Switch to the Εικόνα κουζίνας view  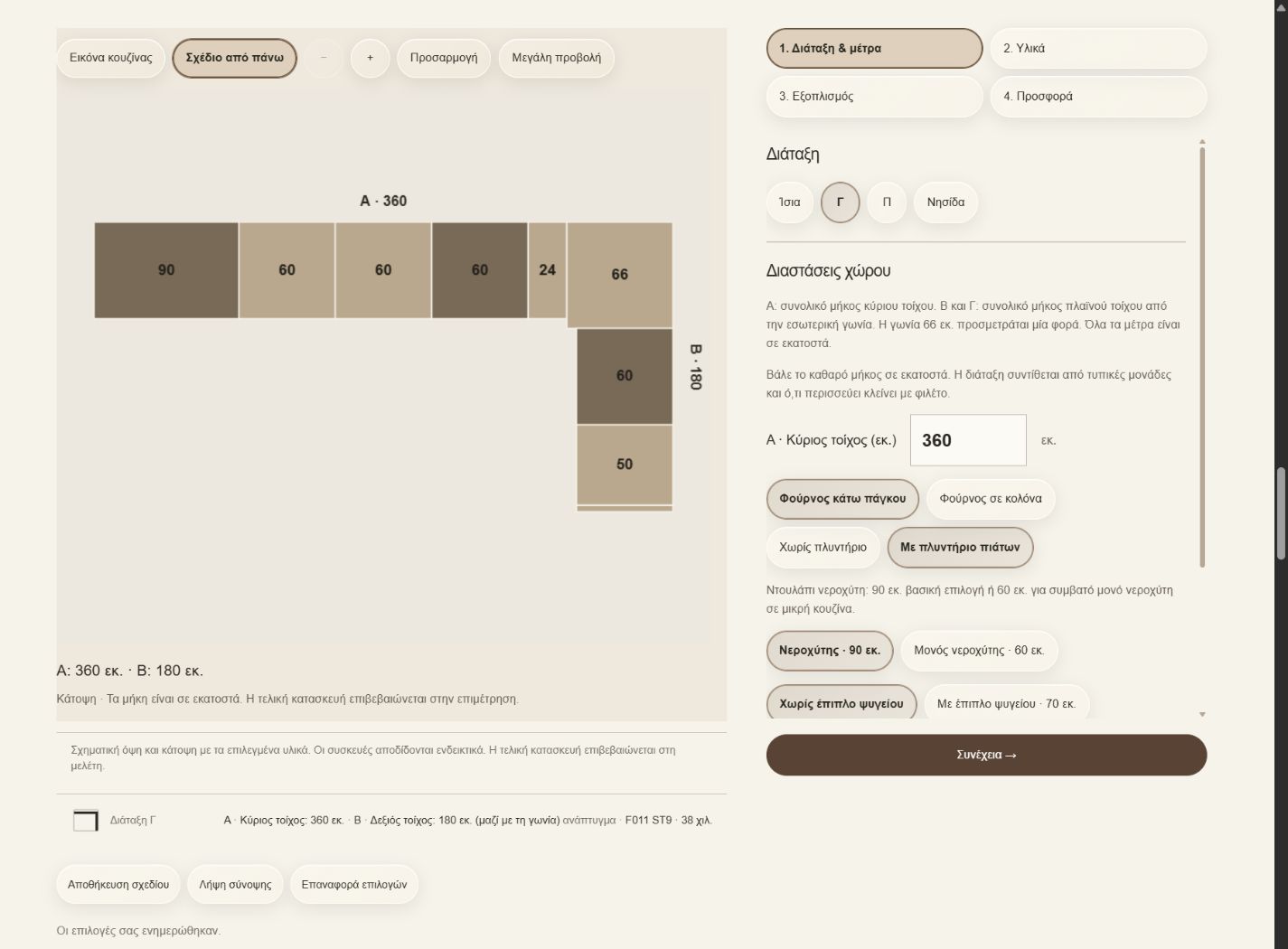[111, 58]
